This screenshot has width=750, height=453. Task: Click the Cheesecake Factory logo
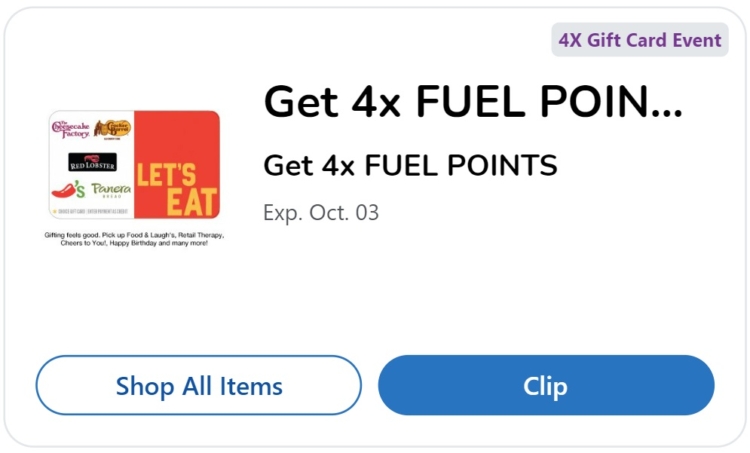(x=71, y=129)
